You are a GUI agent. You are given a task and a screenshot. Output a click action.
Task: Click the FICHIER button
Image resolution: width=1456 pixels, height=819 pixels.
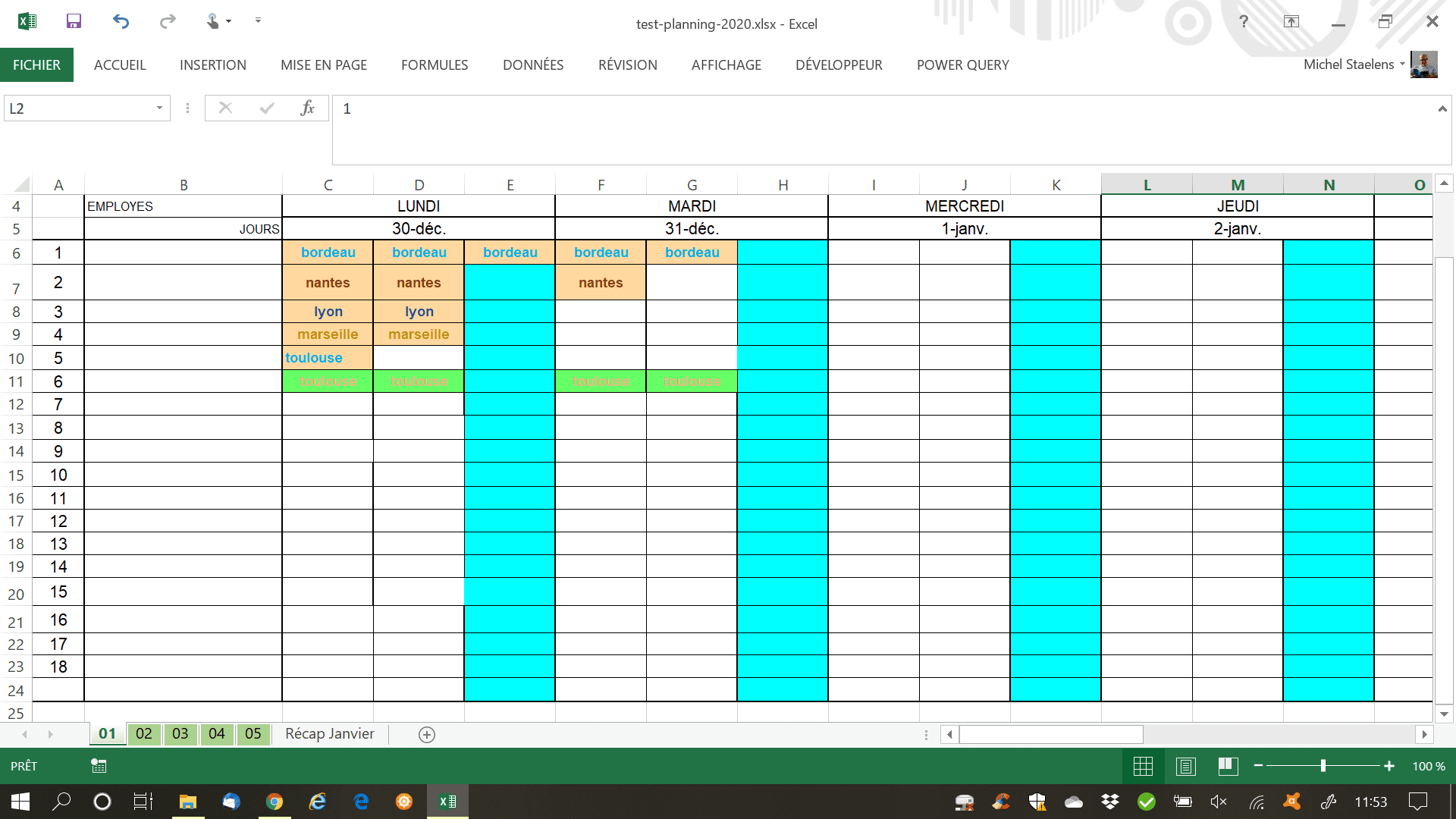point(36,65)
